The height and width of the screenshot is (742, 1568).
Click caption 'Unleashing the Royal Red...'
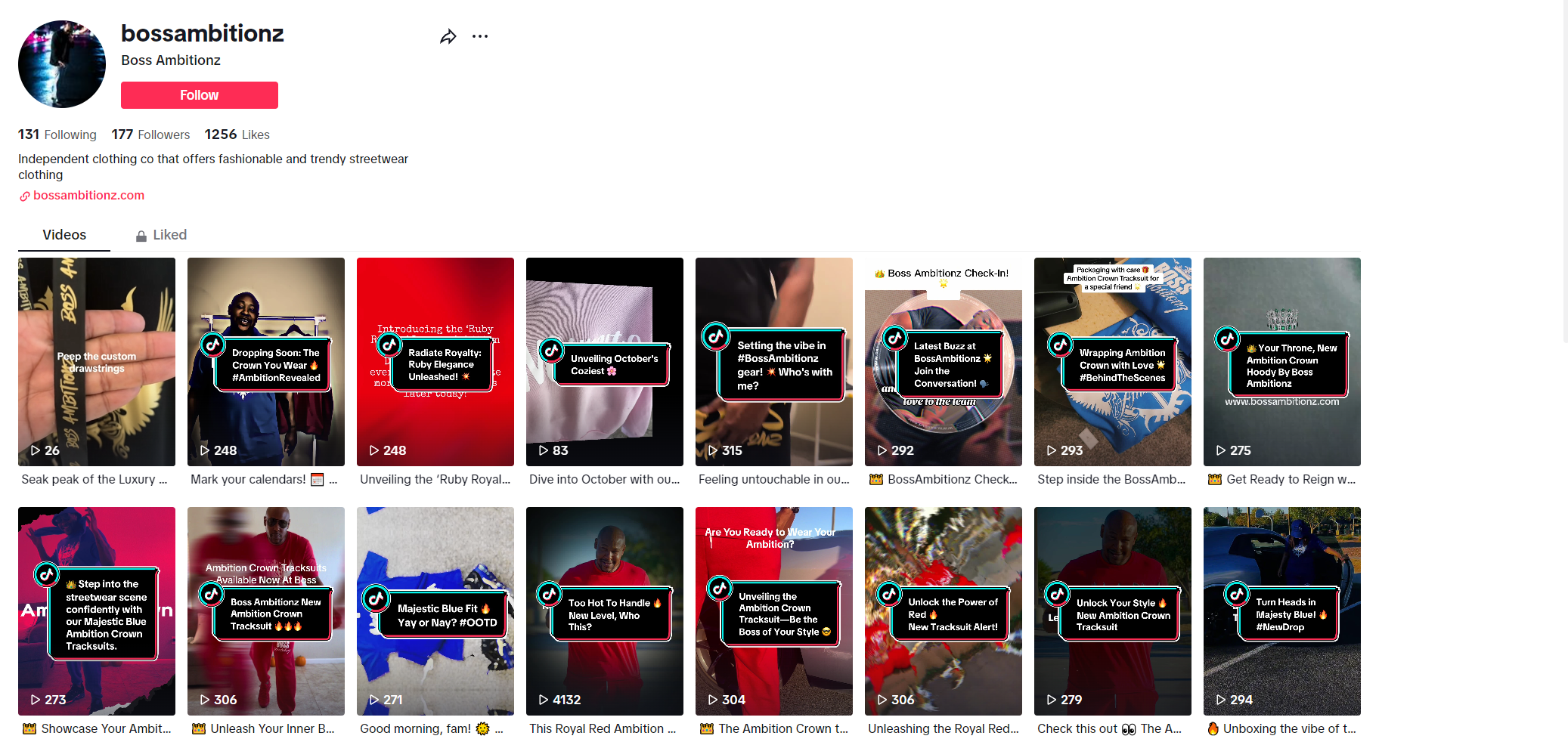944,728
